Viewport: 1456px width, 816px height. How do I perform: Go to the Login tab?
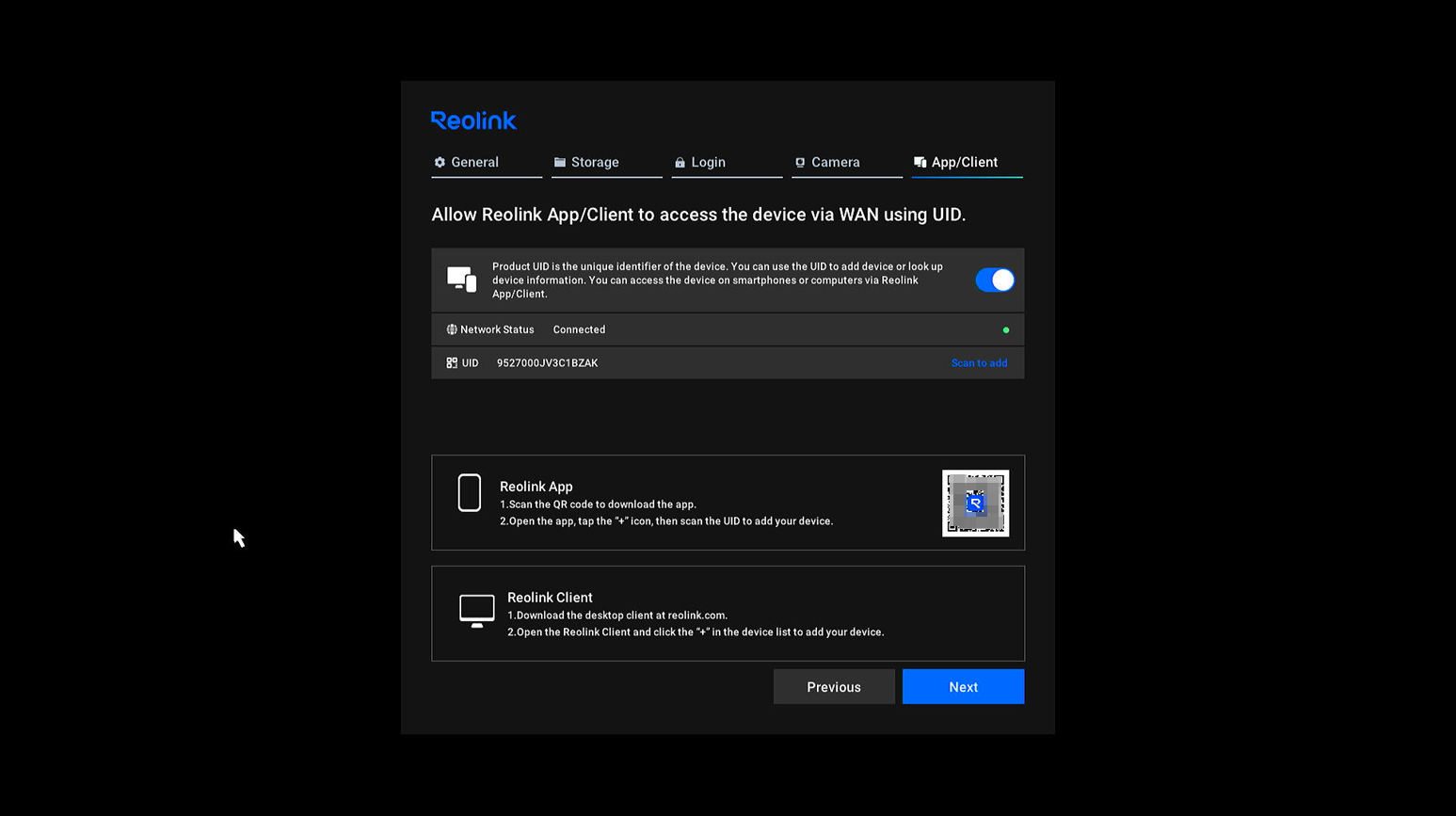(x=727, y=163)
